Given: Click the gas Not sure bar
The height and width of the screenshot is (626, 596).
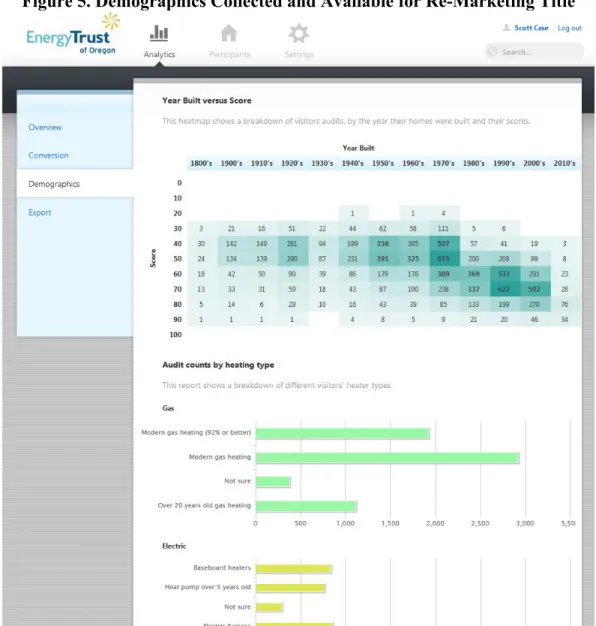Looking at the screenshot, I should click(273, 481).
